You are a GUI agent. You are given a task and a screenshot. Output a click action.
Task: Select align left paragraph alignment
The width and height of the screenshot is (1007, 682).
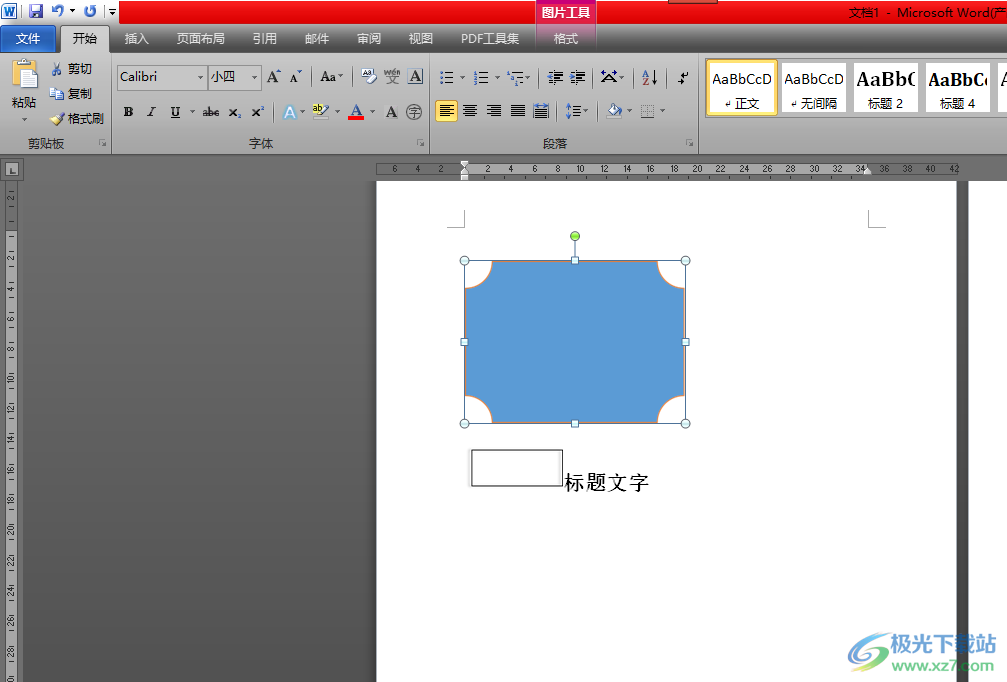point(446,111)
